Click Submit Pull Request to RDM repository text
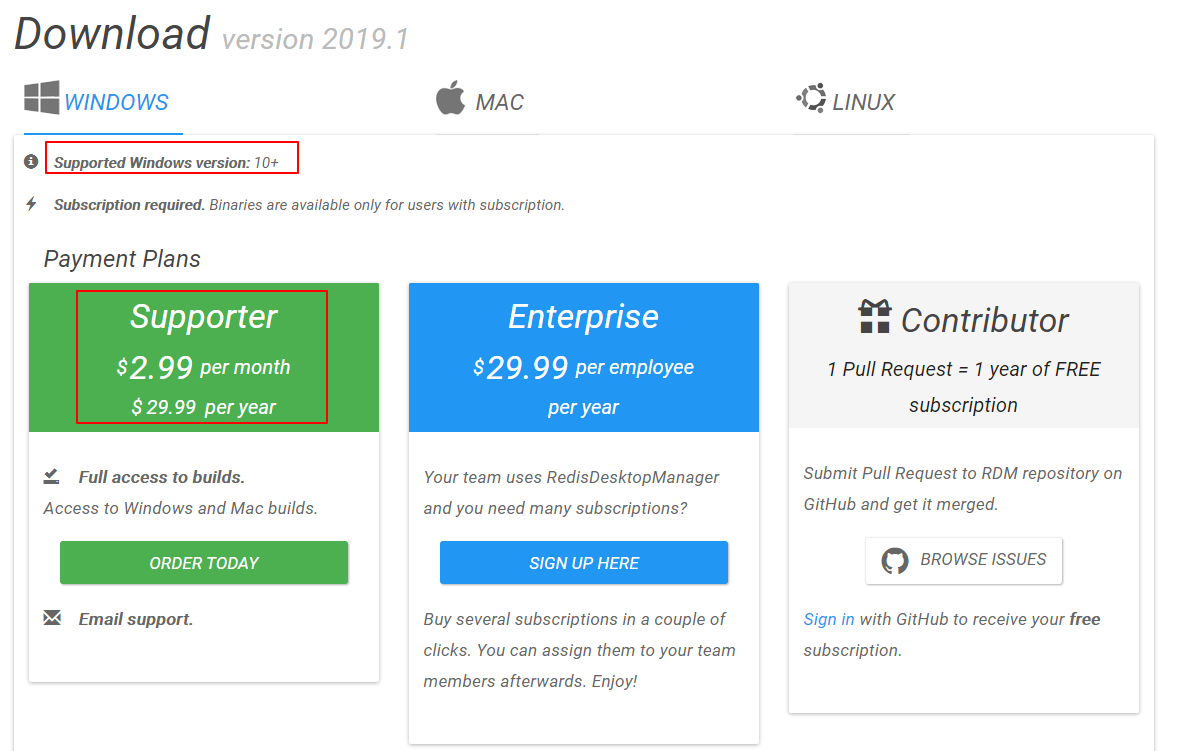 tap(963, 489)
